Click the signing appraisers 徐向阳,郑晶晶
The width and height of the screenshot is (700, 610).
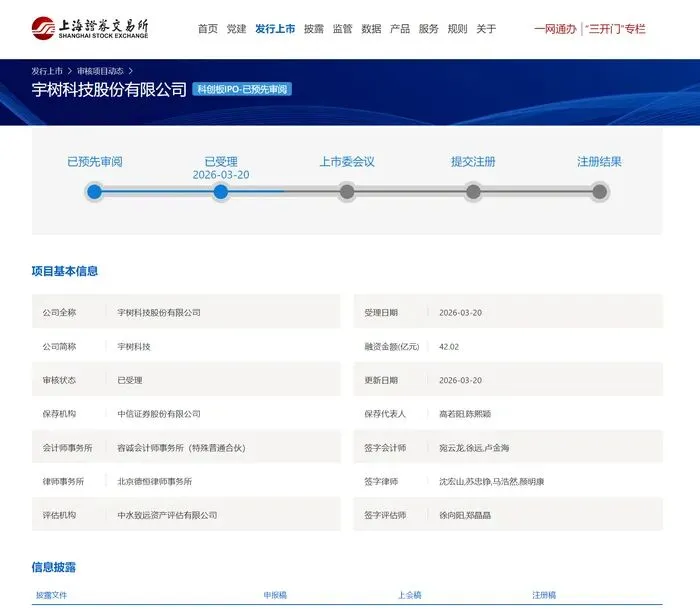465,515
